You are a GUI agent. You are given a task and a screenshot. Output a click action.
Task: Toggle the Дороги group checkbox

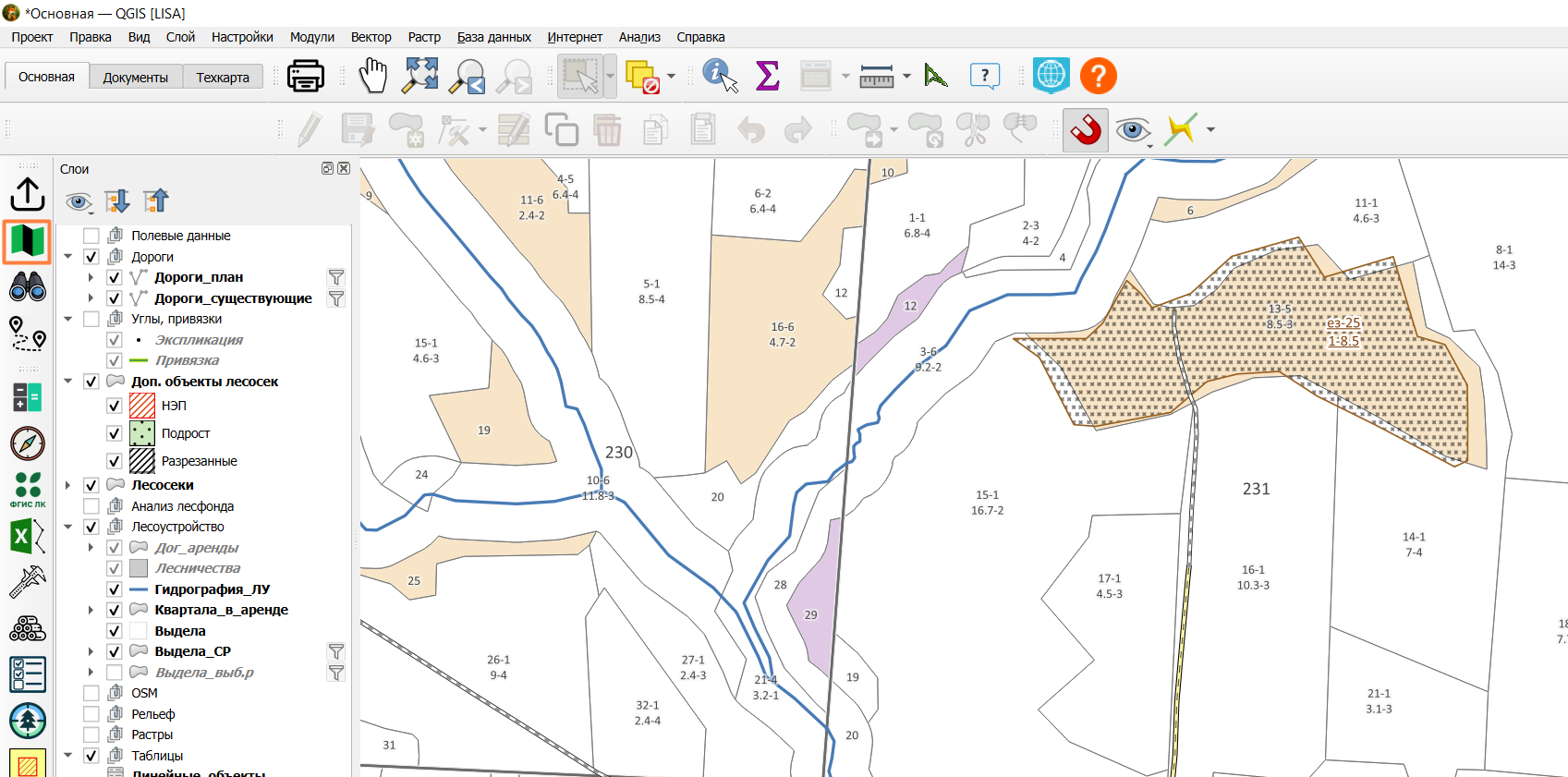pyautogui.click(x=91, y=257)
